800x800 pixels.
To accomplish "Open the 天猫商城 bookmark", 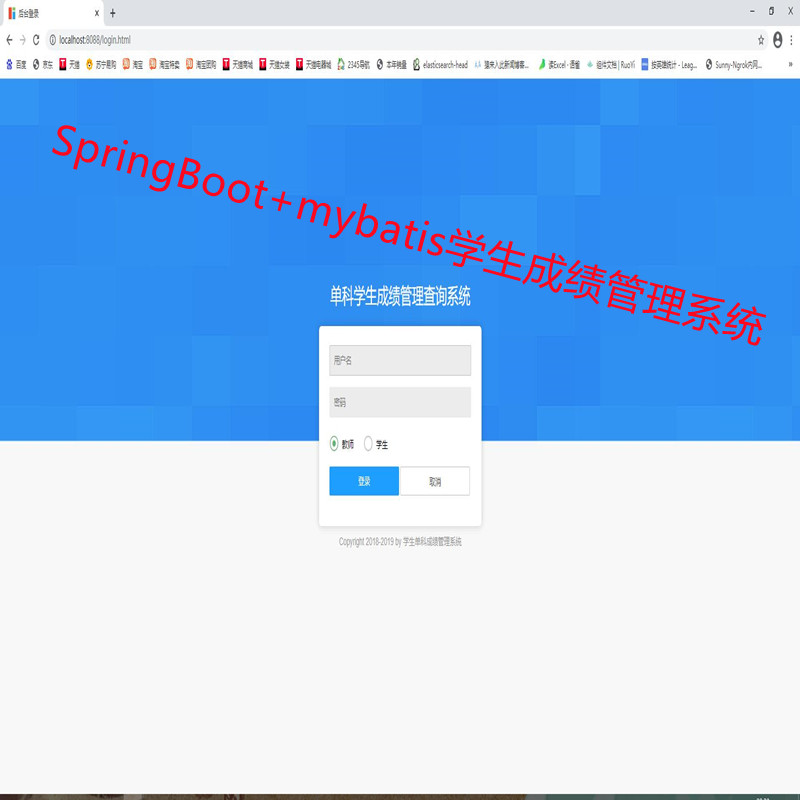I will 238,64.
